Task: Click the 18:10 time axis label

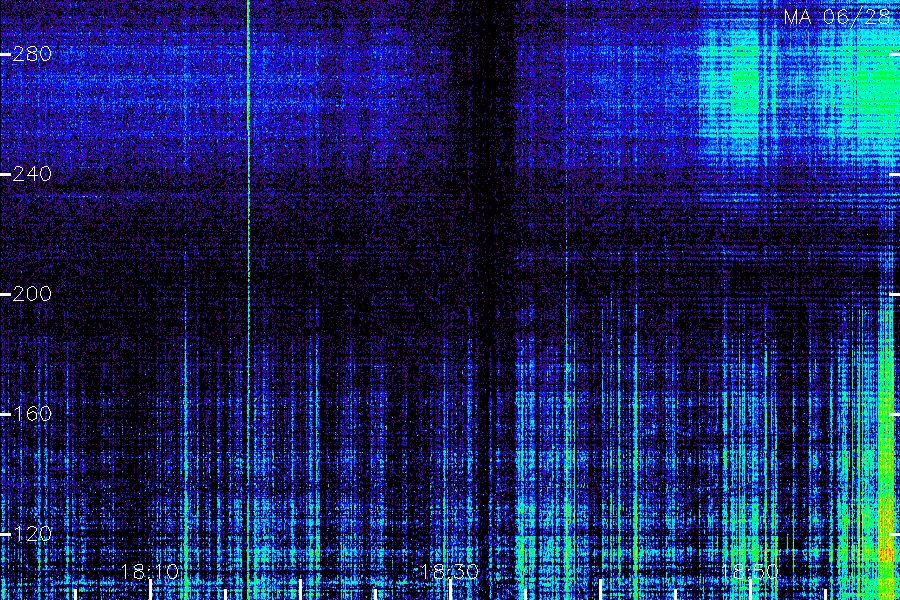Action: (150, 572)
